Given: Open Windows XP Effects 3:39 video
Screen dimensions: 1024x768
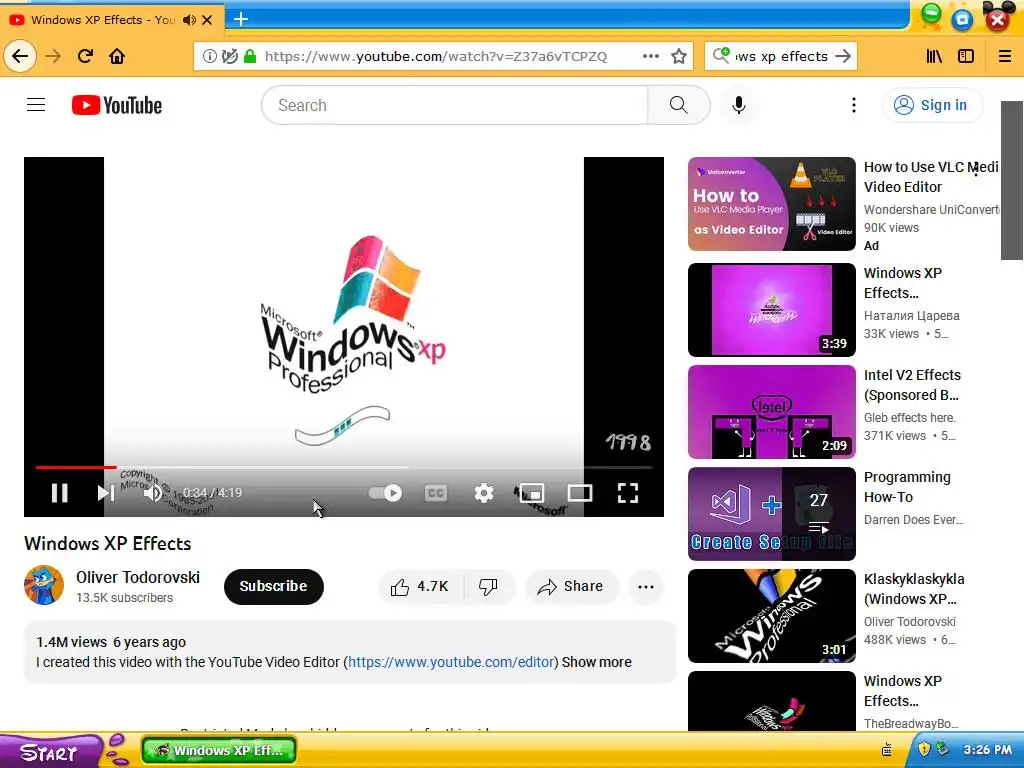Looking at the screenshot, I should click(771, 310).
